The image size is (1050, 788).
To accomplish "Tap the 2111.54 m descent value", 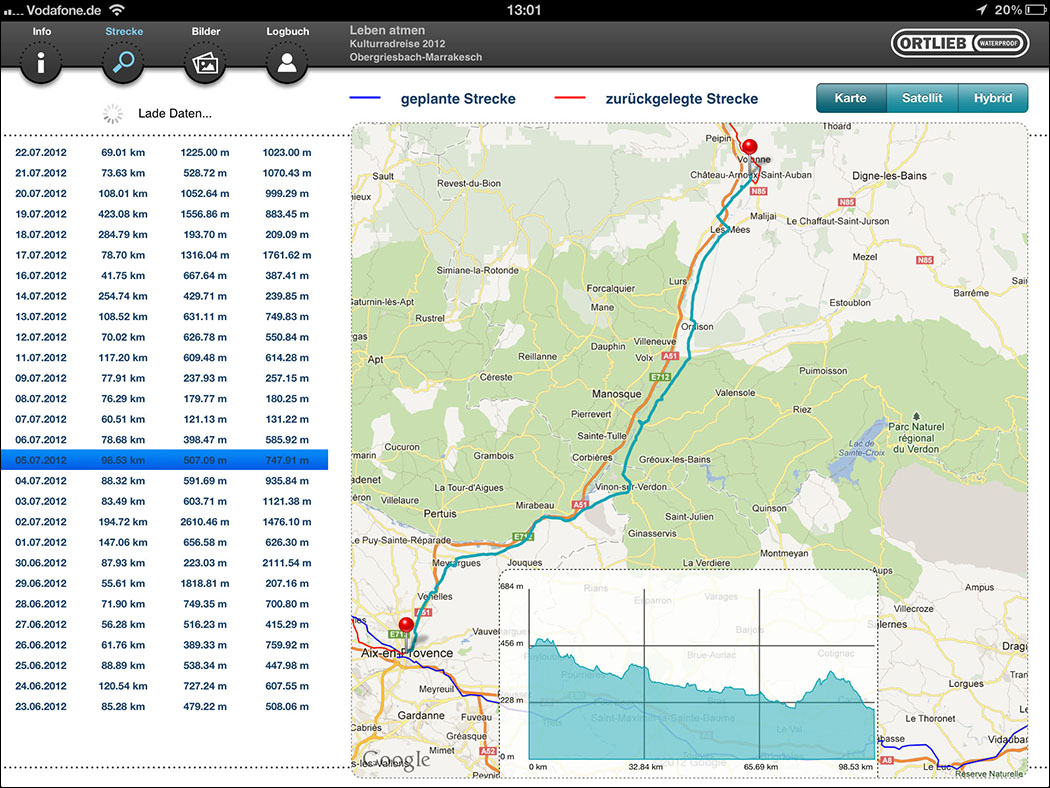I will tap(287, 563).
